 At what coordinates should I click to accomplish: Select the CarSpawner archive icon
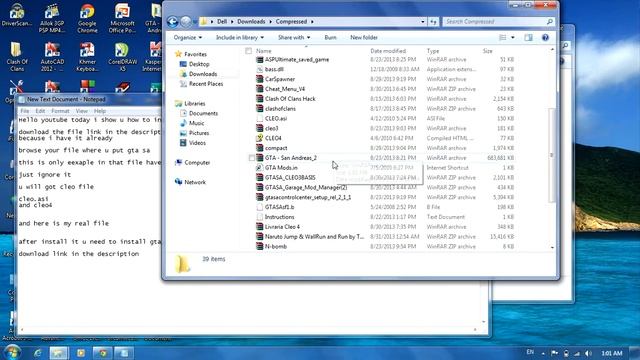(x=259, y=79)
